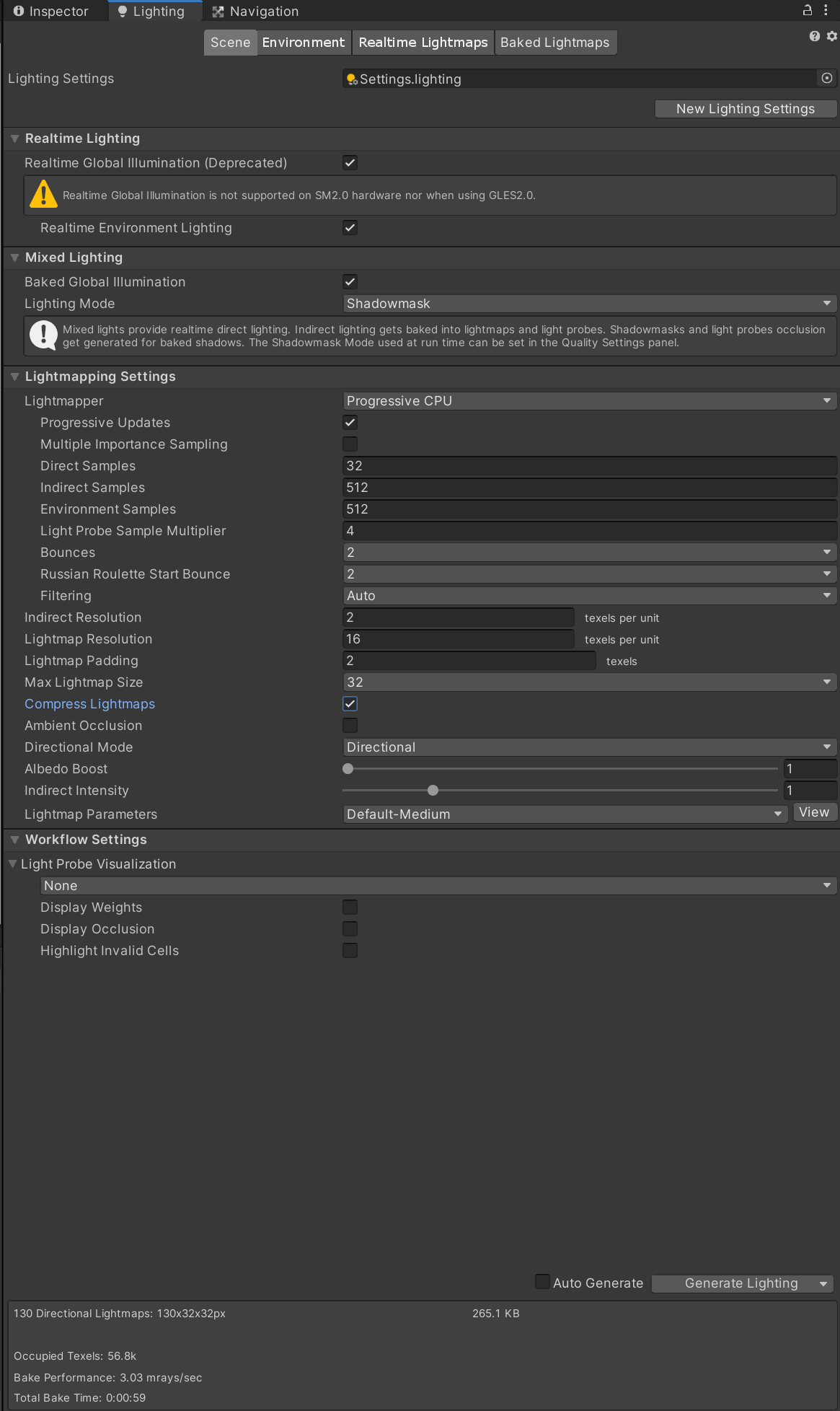Switch to the Environment tab
Screen dimensions: 840x1411
304,43
